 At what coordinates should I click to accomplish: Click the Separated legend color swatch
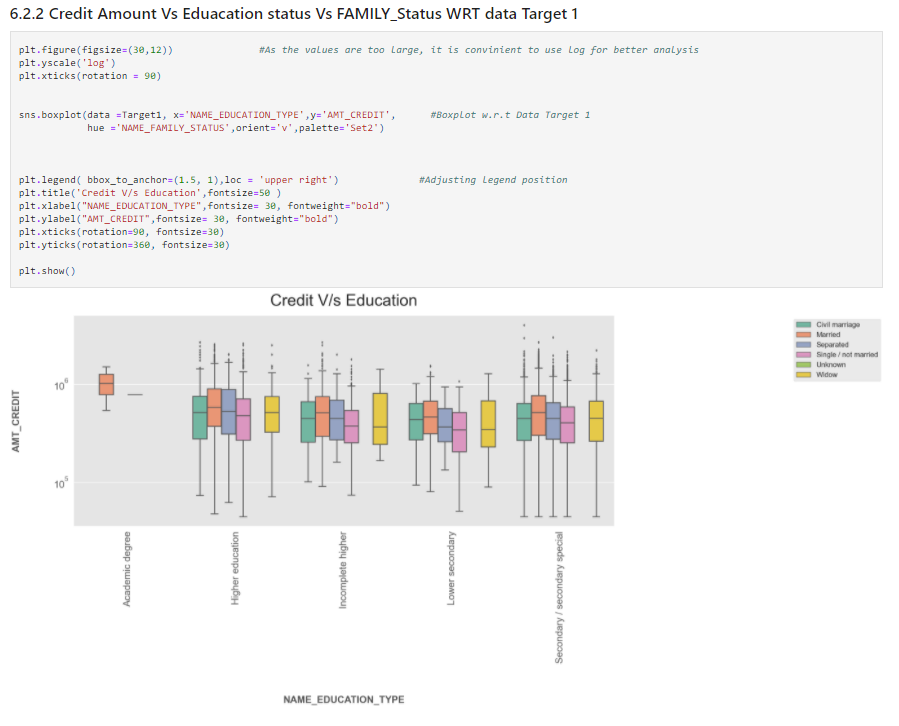(x=803, y=345)
